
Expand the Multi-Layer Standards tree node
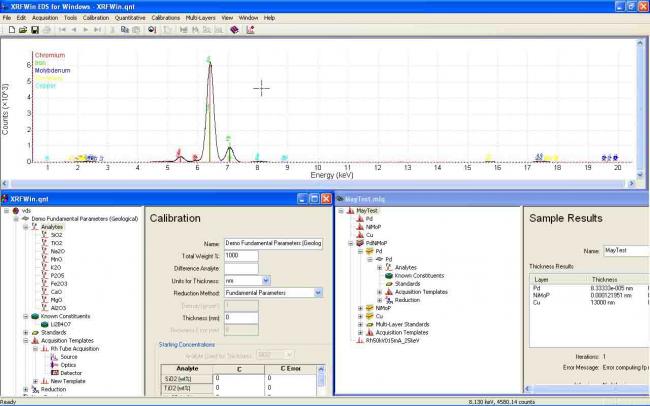coord(360,323)
